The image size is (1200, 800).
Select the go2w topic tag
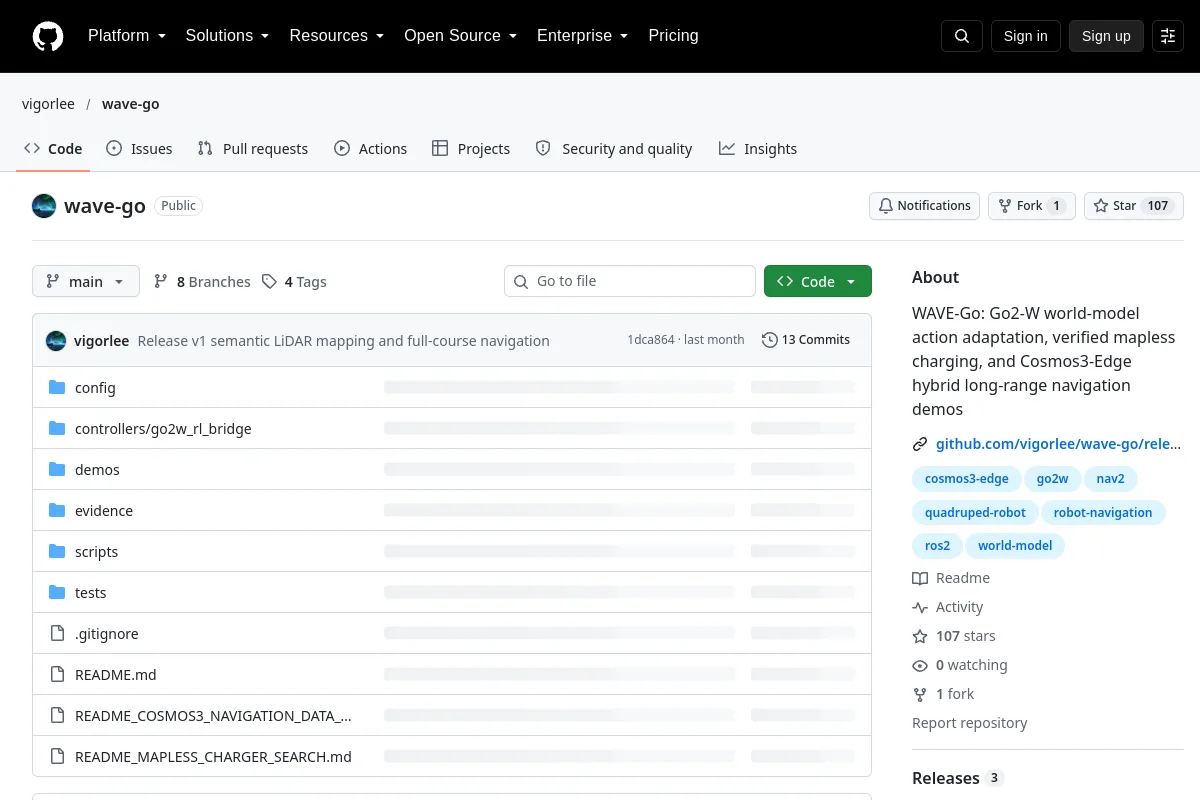1052,479
